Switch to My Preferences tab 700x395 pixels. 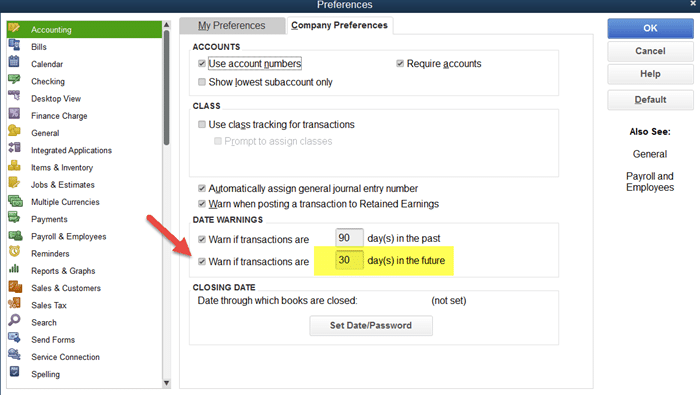coord(232,25)
